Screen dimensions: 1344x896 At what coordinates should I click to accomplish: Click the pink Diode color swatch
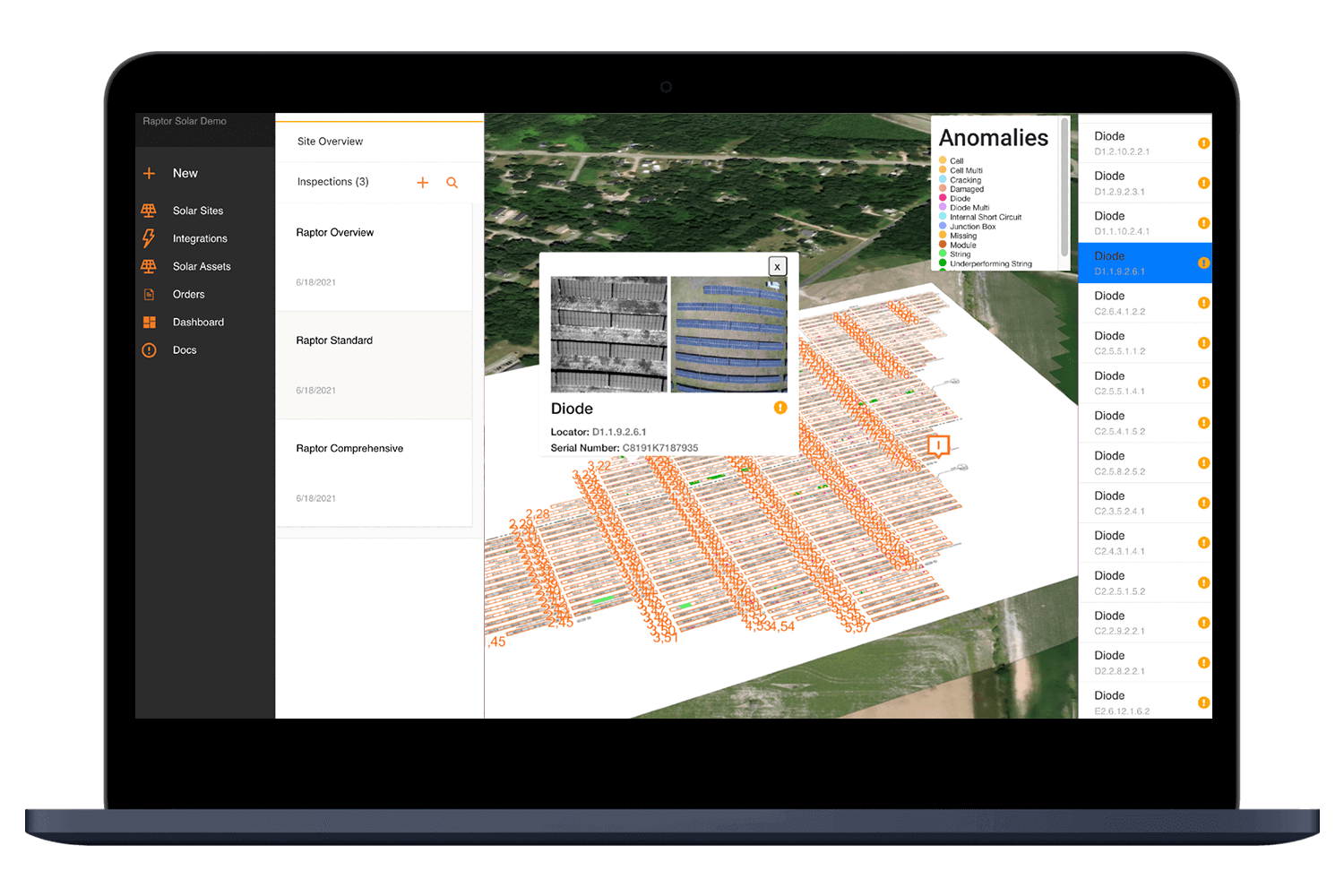coord(943,198)
